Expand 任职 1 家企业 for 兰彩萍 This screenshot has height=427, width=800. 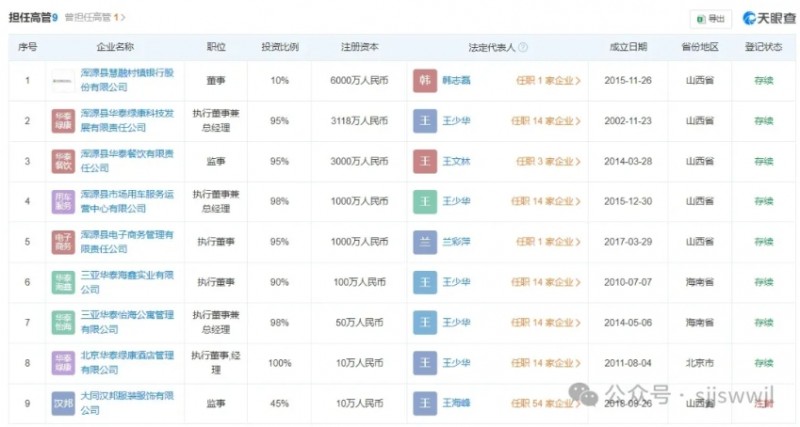pos(548,242)
